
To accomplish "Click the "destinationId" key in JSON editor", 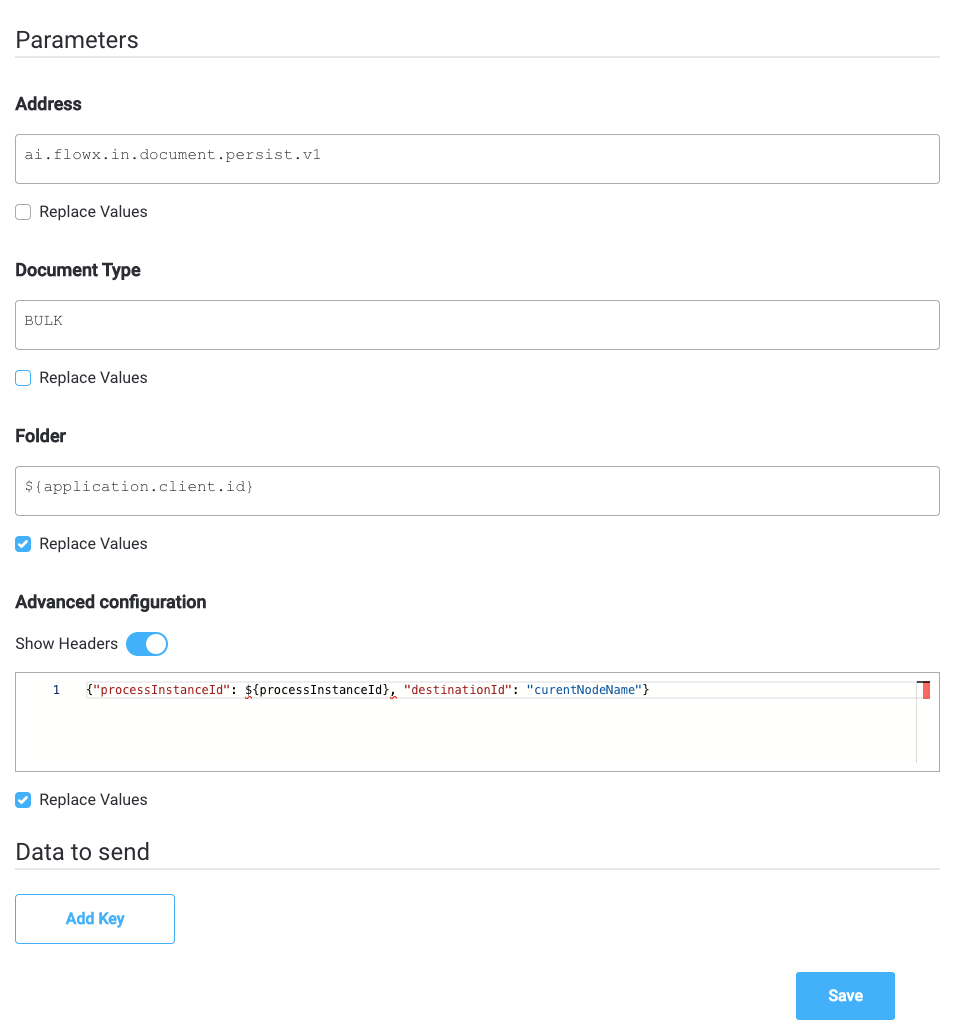I will 458,690.
